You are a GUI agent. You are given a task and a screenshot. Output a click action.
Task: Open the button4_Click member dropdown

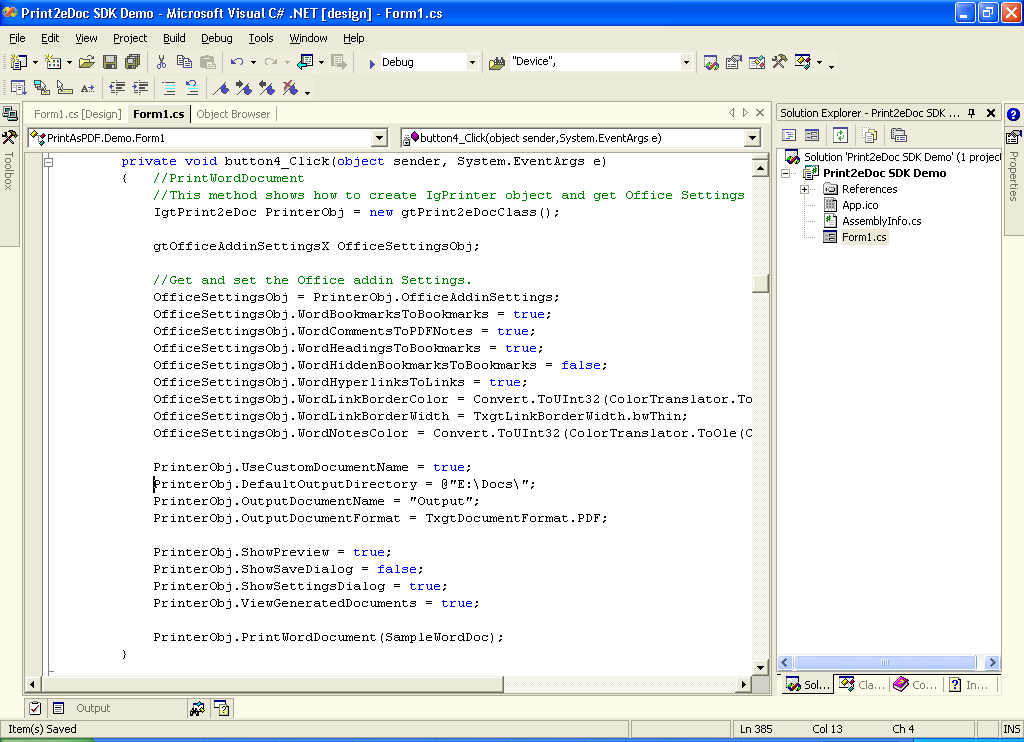(752, 138)
